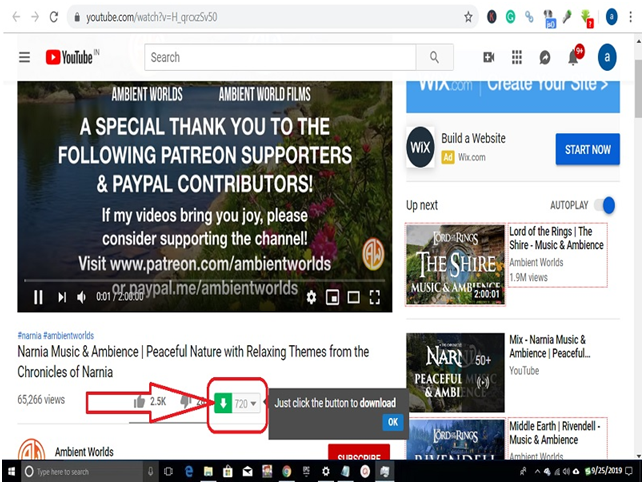Toggle the Autoplay switch
This screenshot has width=644, height=484.
(605, 205)
